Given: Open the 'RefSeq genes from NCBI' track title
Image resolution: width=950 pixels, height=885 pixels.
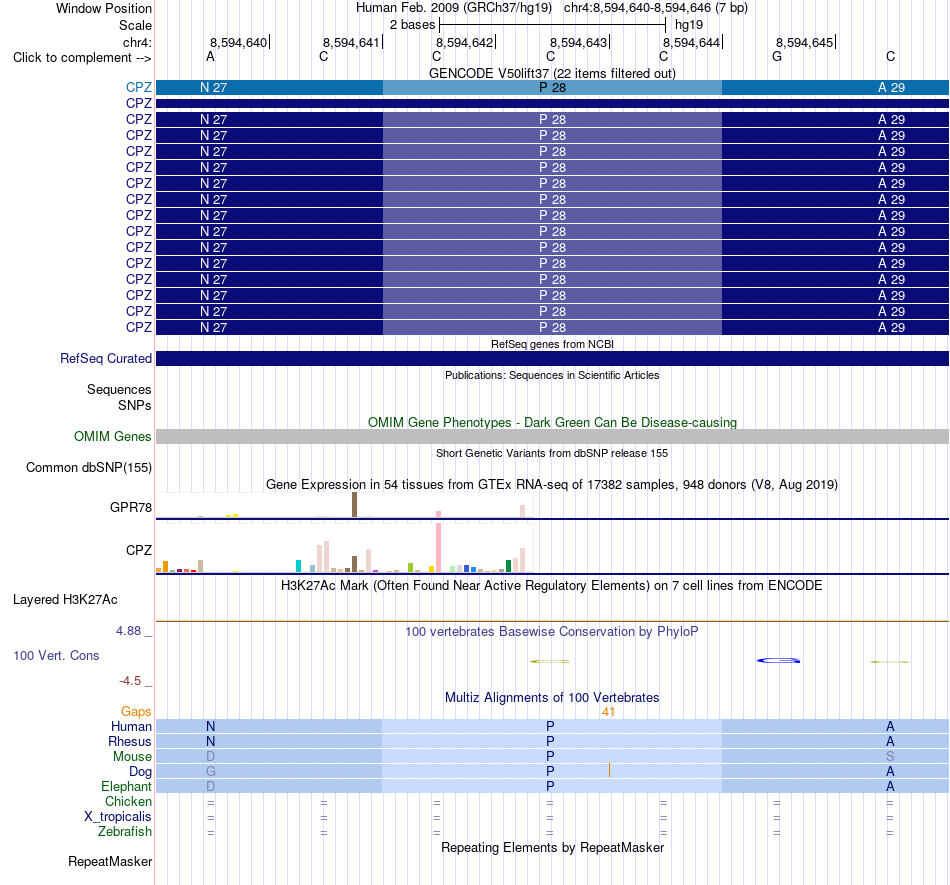Looking at the screenshot, I should 552,344.
